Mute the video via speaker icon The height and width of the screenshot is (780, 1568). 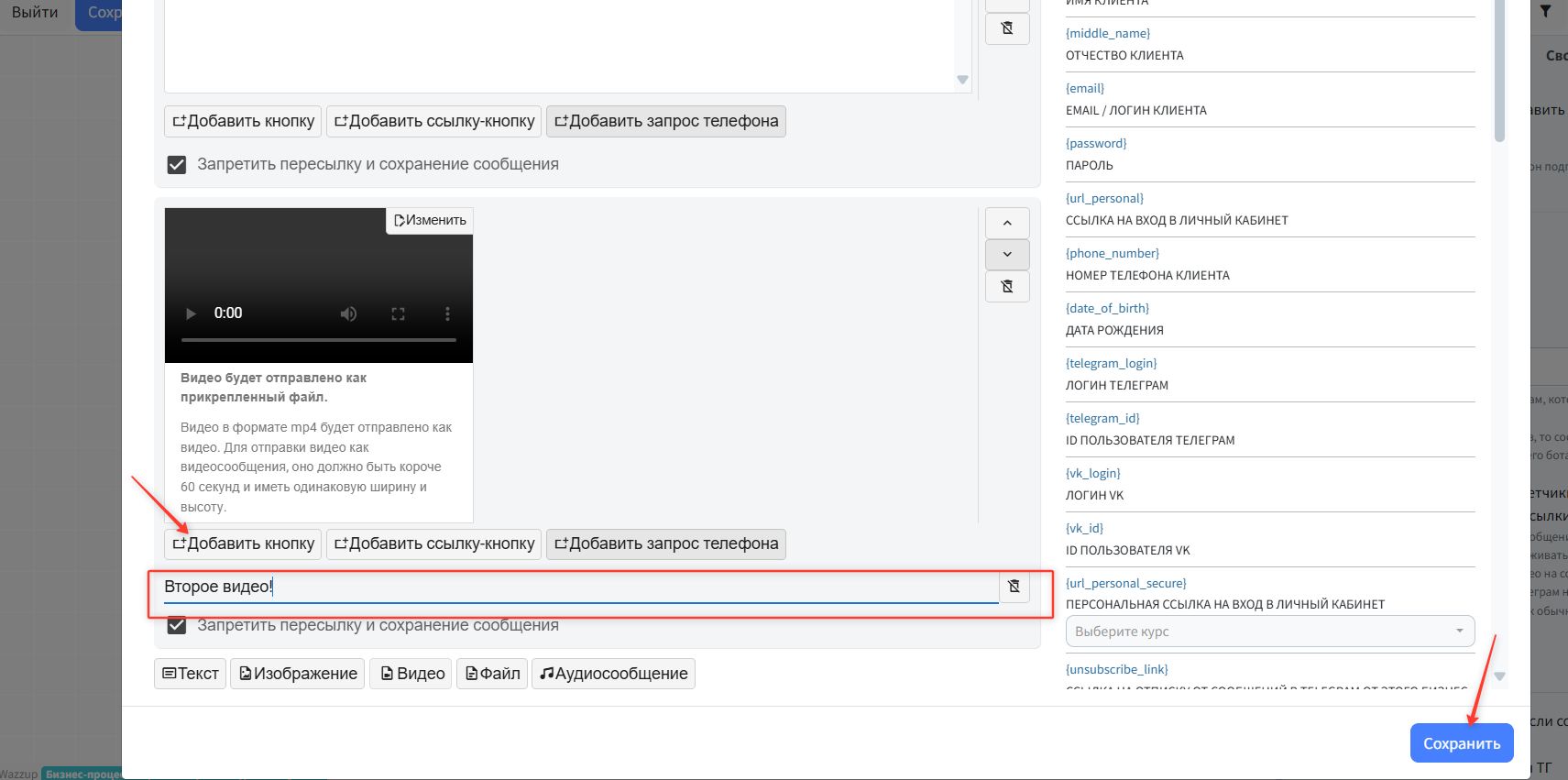[x=348, y=313]
